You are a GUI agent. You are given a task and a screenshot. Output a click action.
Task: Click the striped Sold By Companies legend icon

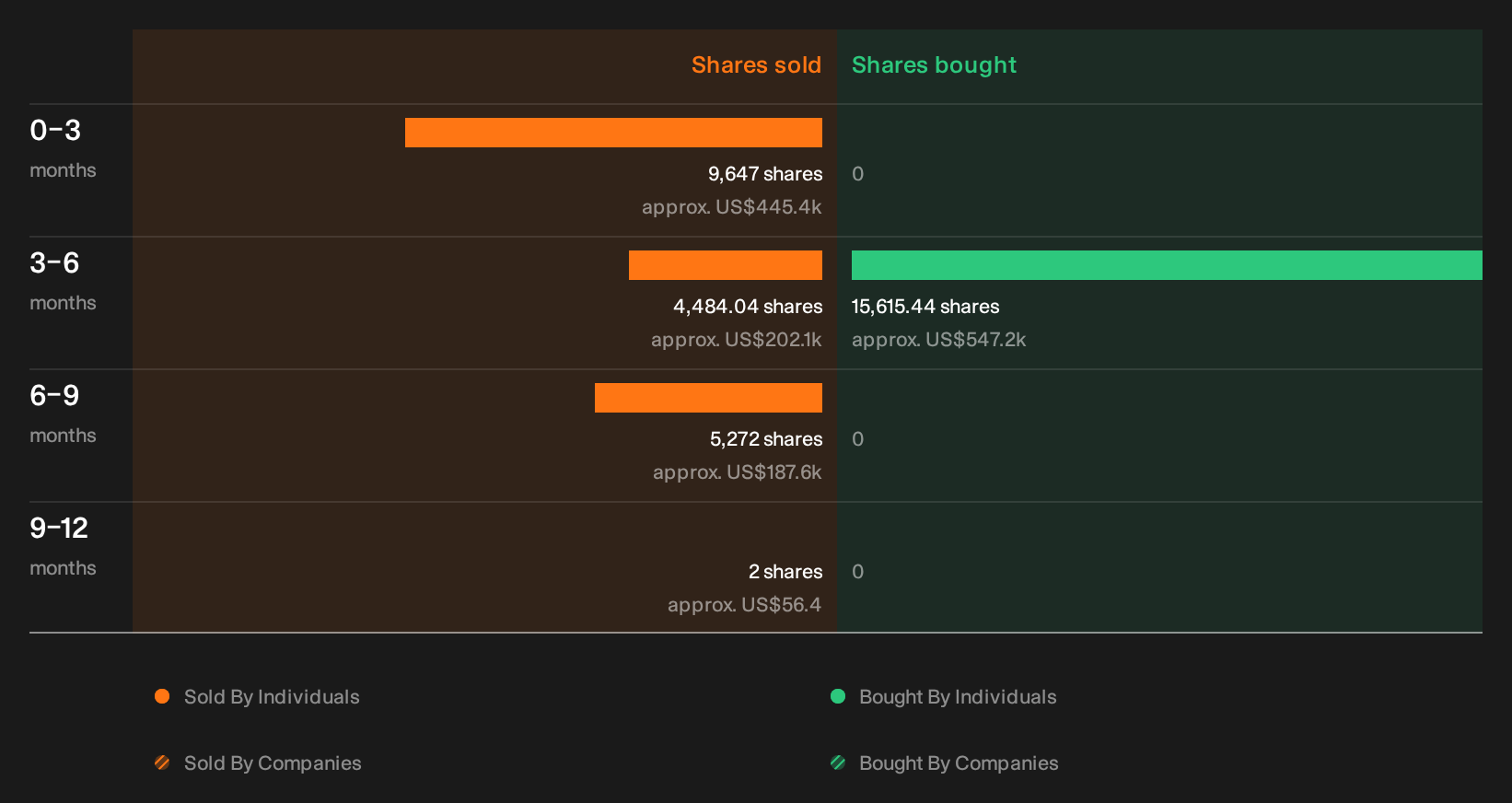pyautogui.click(x=162, y=762)
